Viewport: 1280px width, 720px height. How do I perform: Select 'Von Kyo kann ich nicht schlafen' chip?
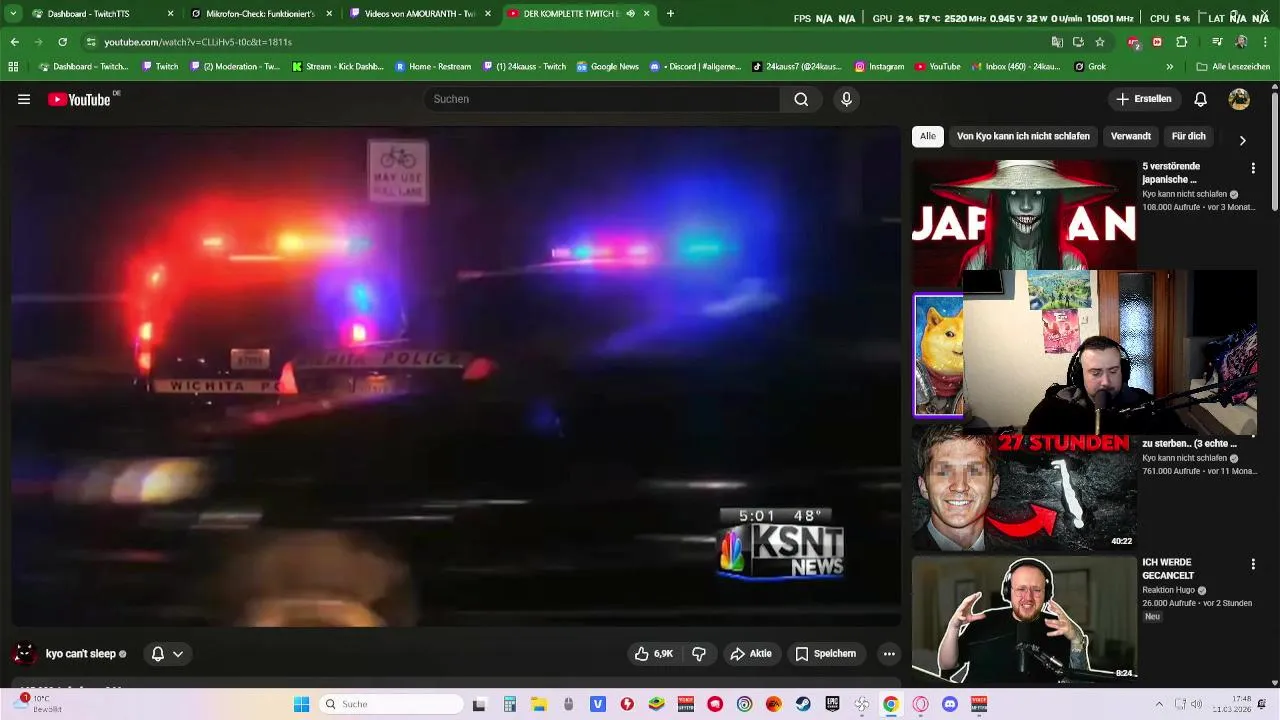(1023, 136)
